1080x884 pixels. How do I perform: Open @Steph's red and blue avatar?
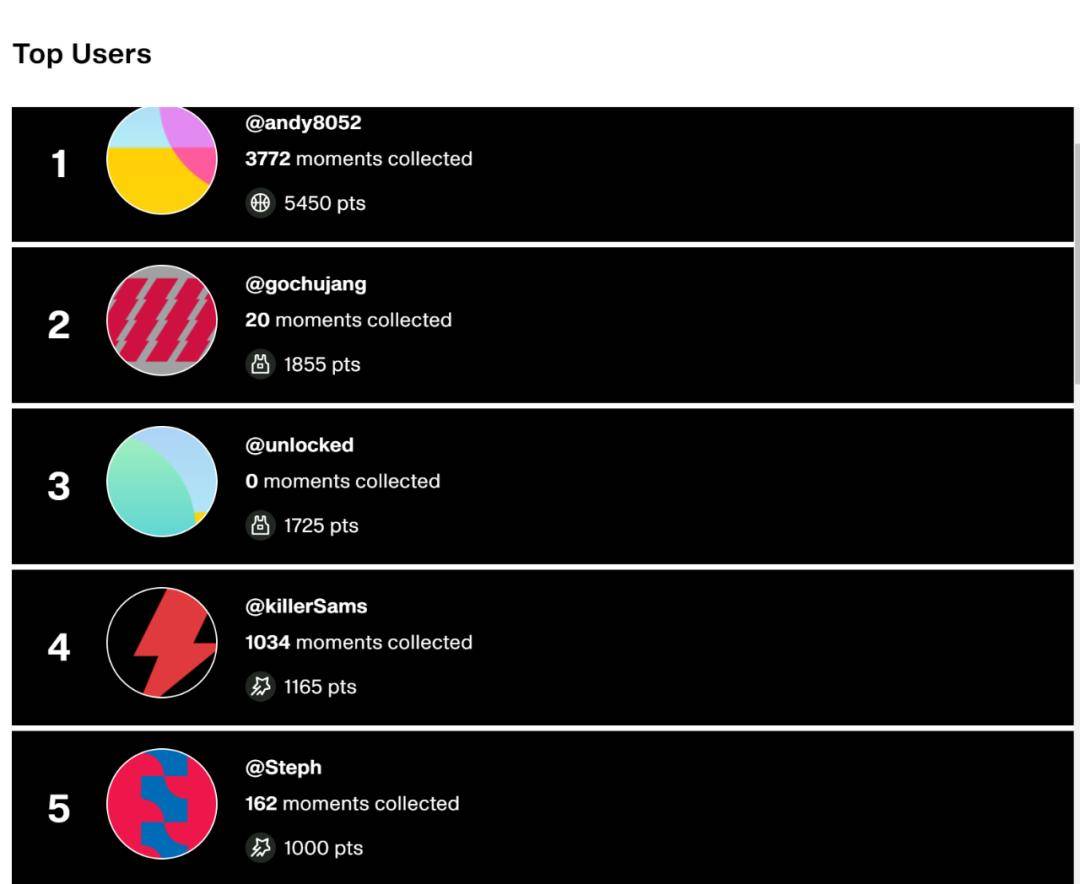click(161, 804)
